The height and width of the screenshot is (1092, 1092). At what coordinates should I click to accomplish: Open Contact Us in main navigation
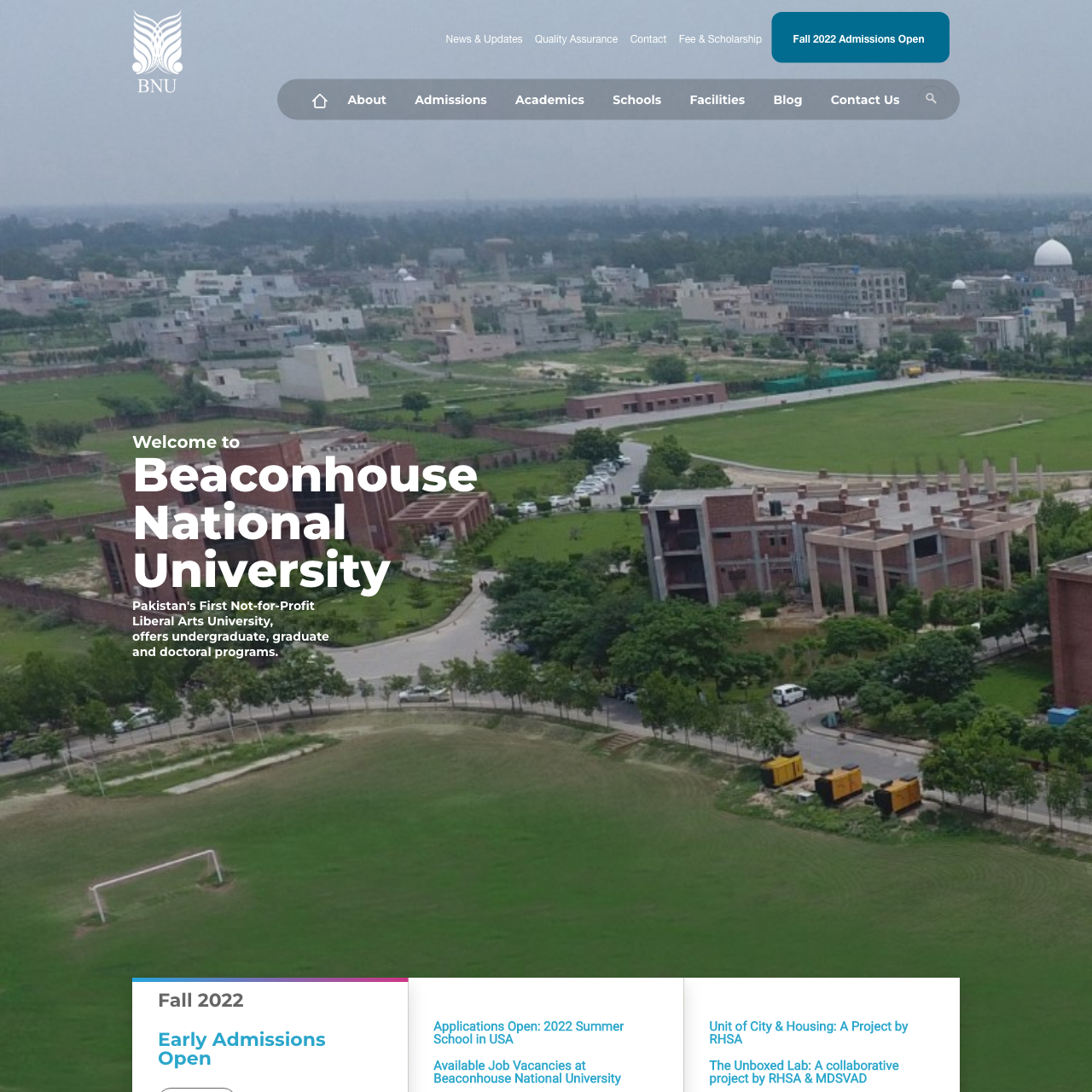(x=865, y=100)
